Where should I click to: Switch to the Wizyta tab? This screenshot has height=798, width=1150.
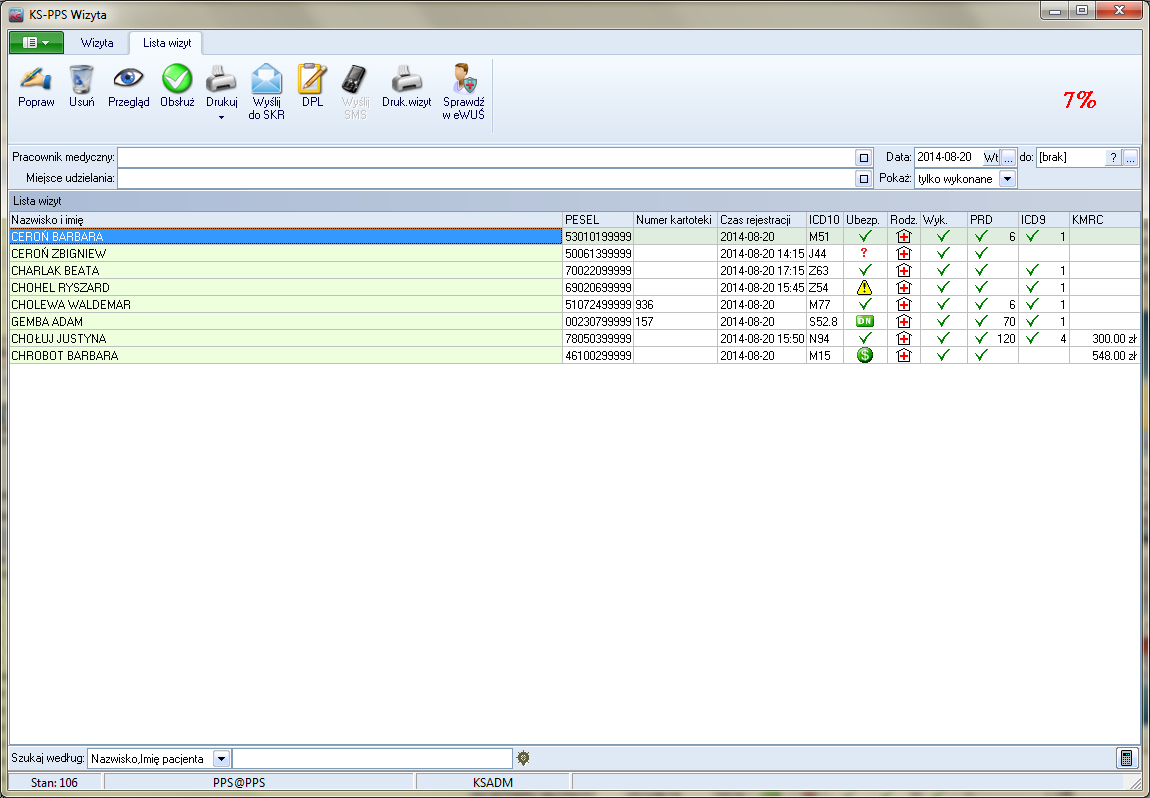[x=97, y=43]
